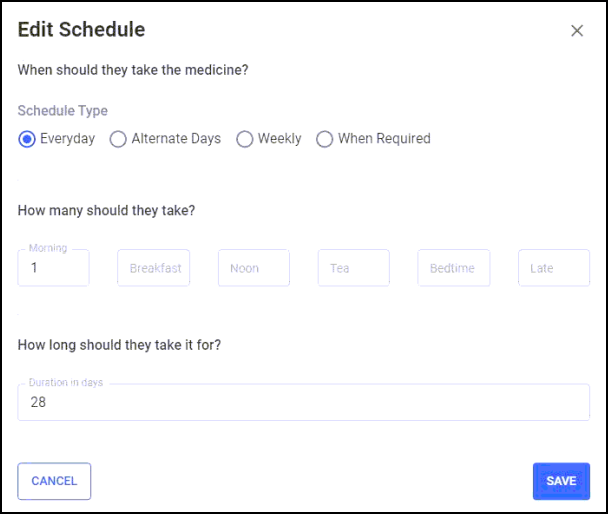Screen dimensions: 608x514
Task: Select the Noon dose input
Action: coord(254,268)
